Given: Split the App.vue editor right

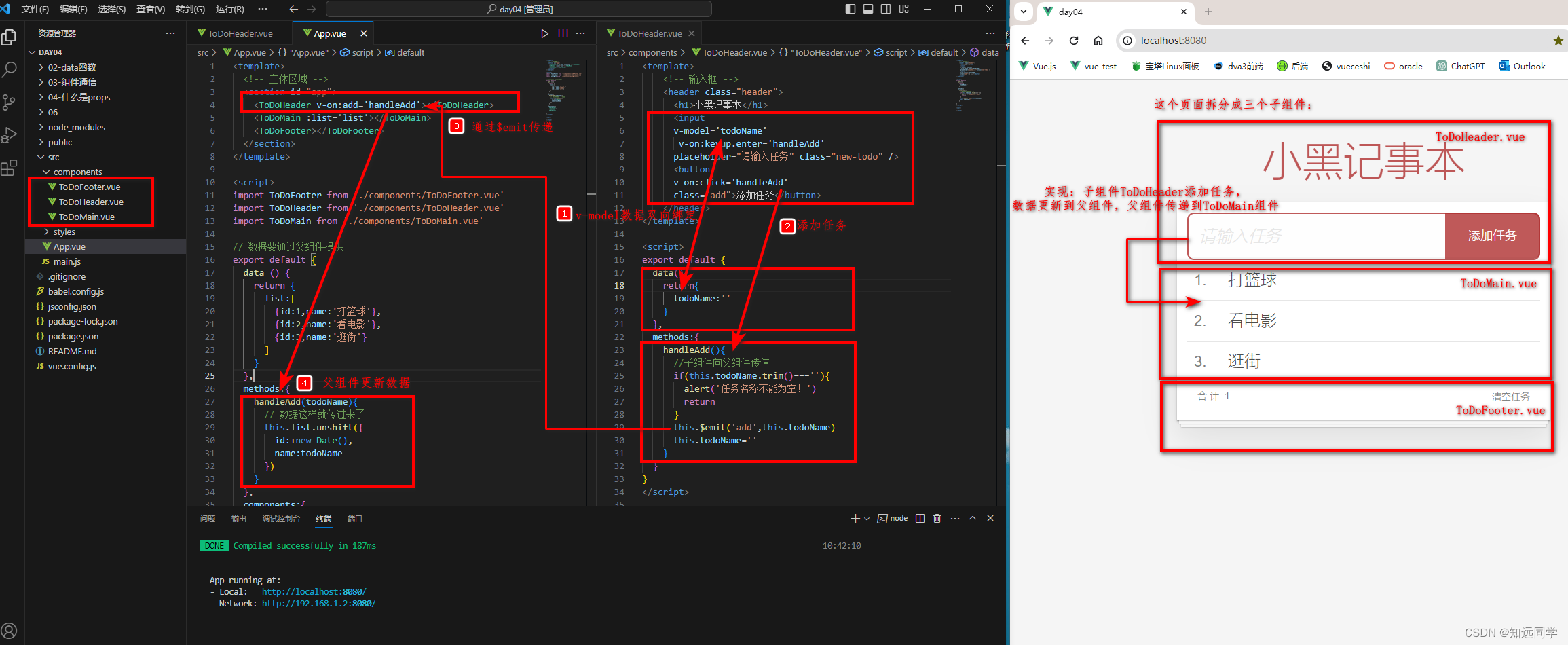Looking at the screenshot, I should pos(563,33).
